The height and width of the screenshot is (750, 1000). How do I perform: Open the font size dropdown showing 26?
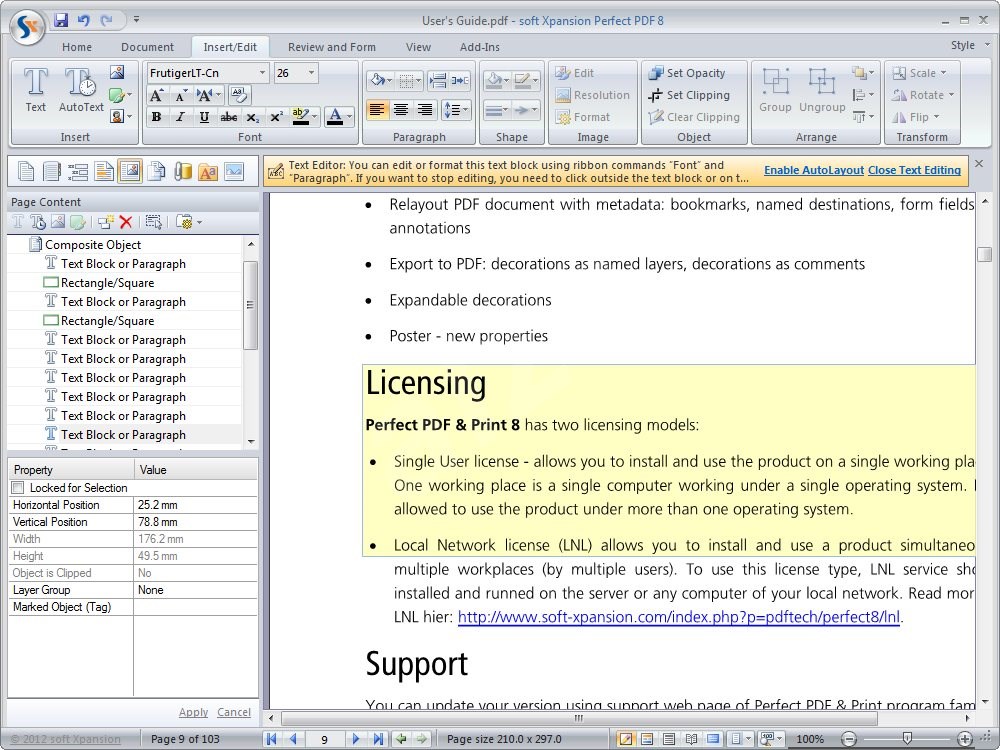point(311,73)
